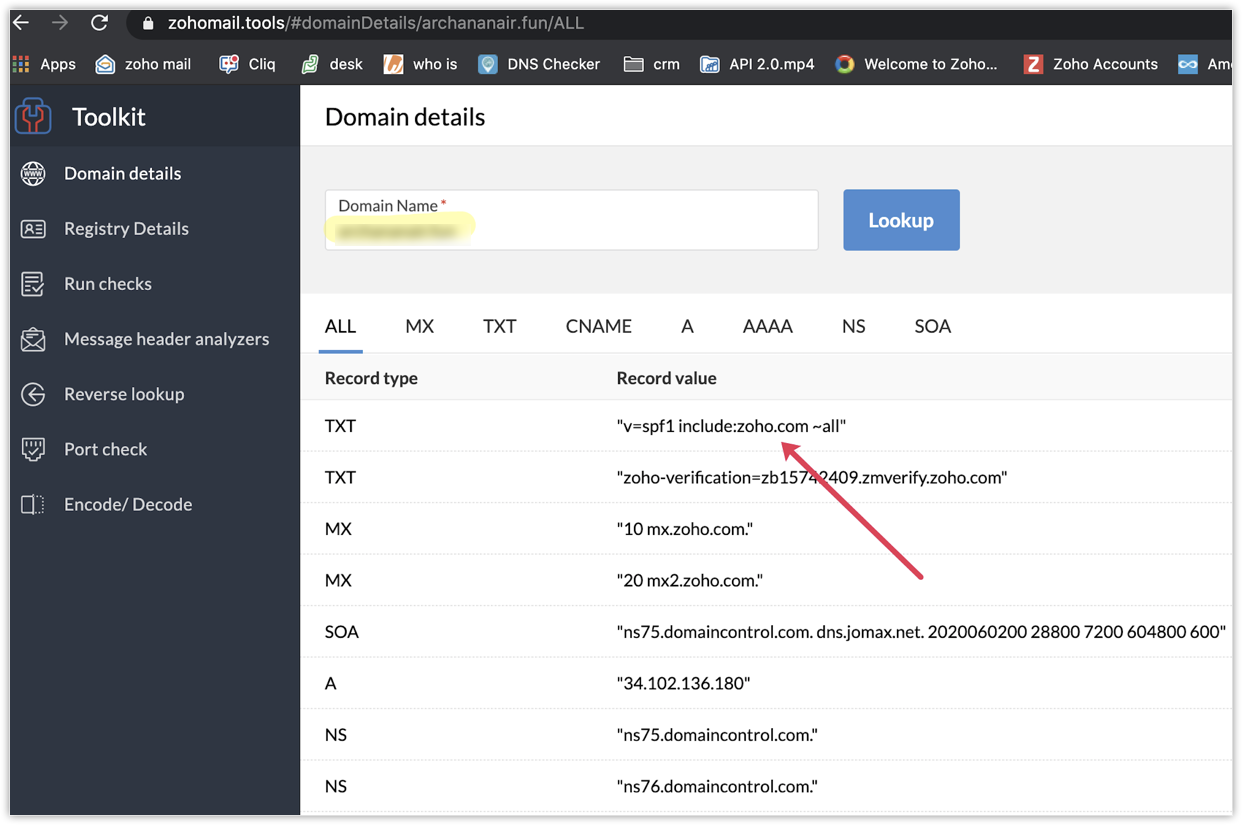Click the Toolkit logo icon
Screen dimensions: 1242x825
pos(33,116)
